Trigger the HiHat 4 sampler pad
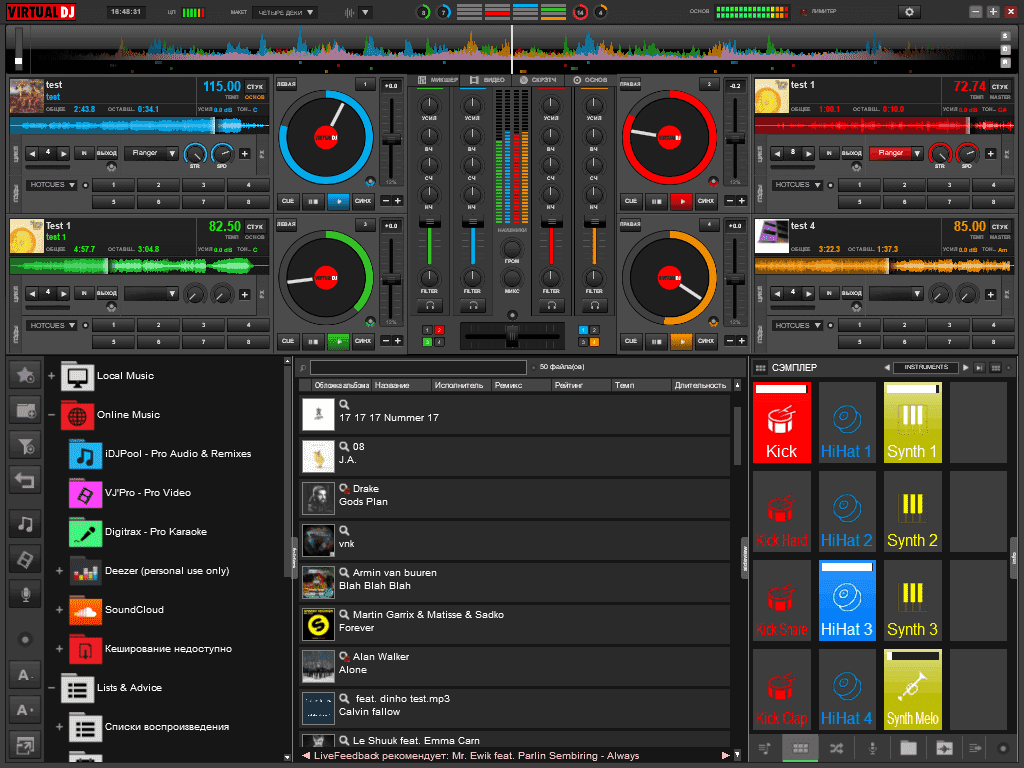1024x768 pixels. [846, 689]
